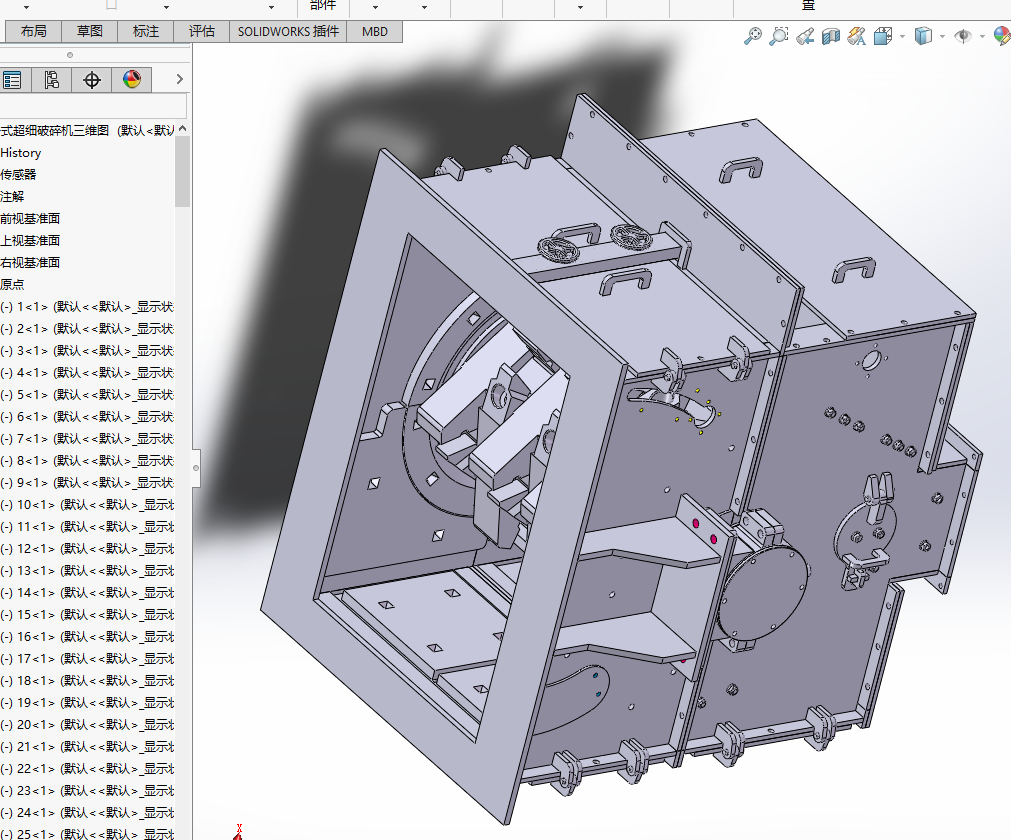Open the View Orientation dropdown arrow
Screen dimensions: 1011x840
coord(902,36)
